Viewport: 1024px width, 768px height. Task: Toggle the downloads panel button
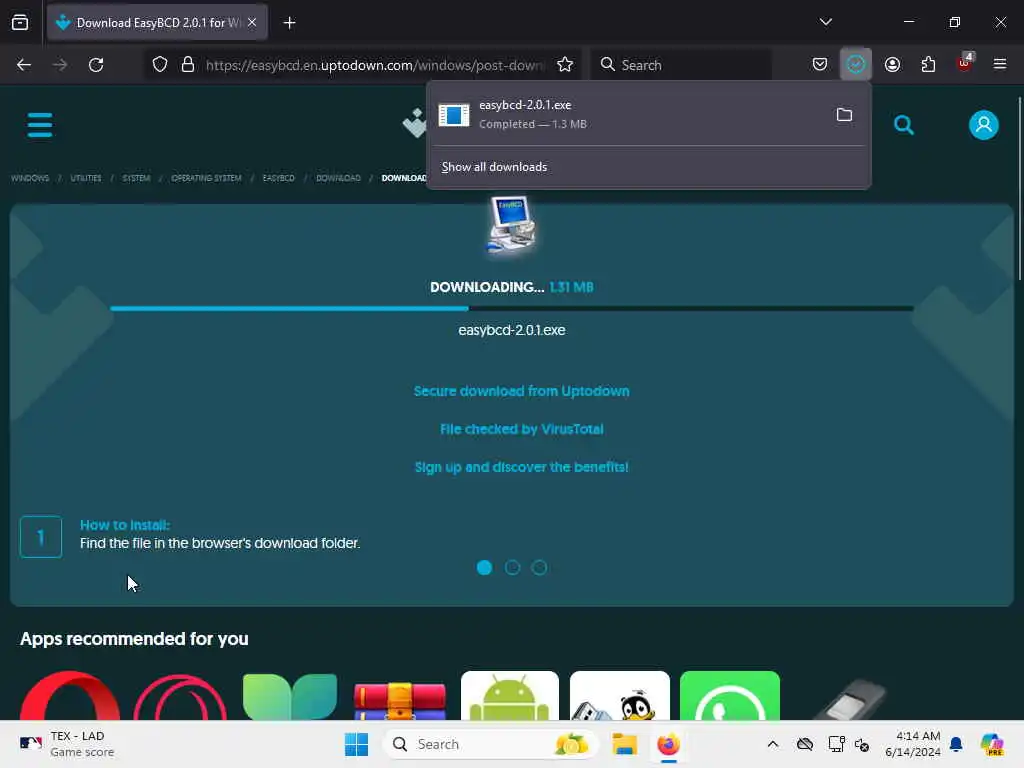click(x=856, y=64)
